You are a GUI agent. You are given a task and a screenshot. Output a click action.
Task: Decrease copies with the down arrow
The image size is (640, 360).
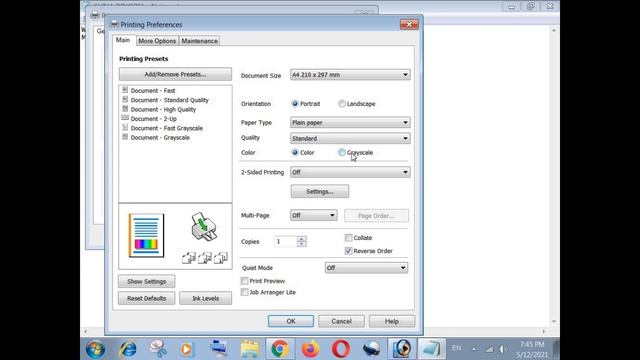coord(302,244)
